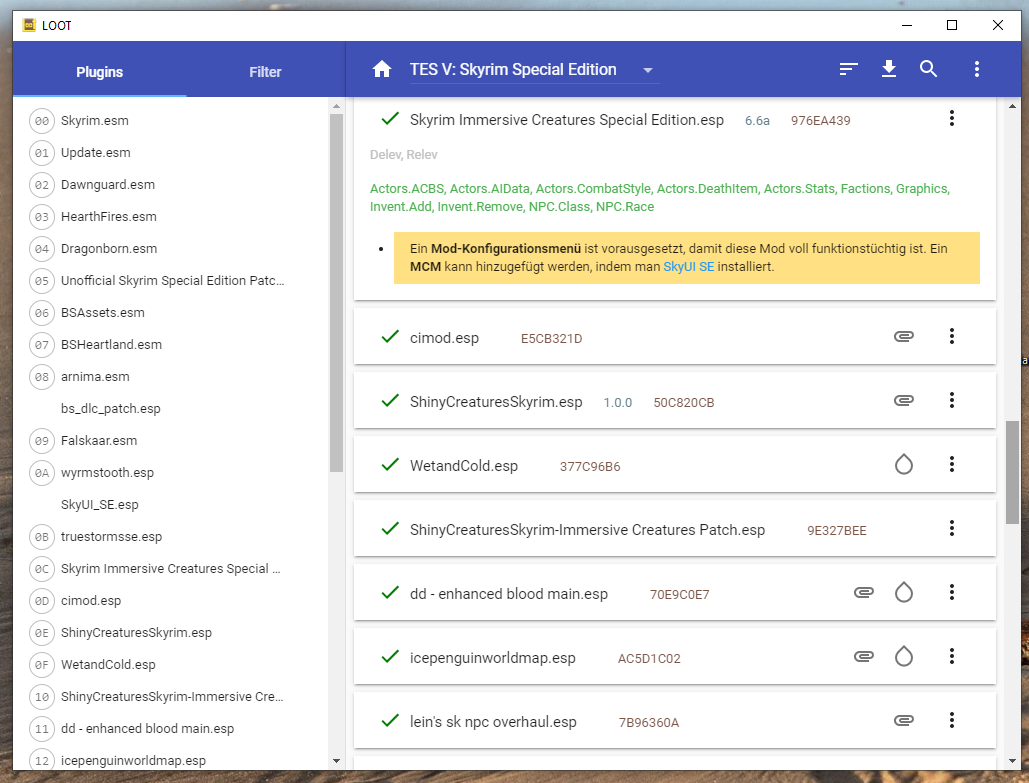The height and width of the screenshot is (783, 1029).
Task: Open three-dot menu for Skyrim Immersive Creatures card
Action: coord(952,119)
